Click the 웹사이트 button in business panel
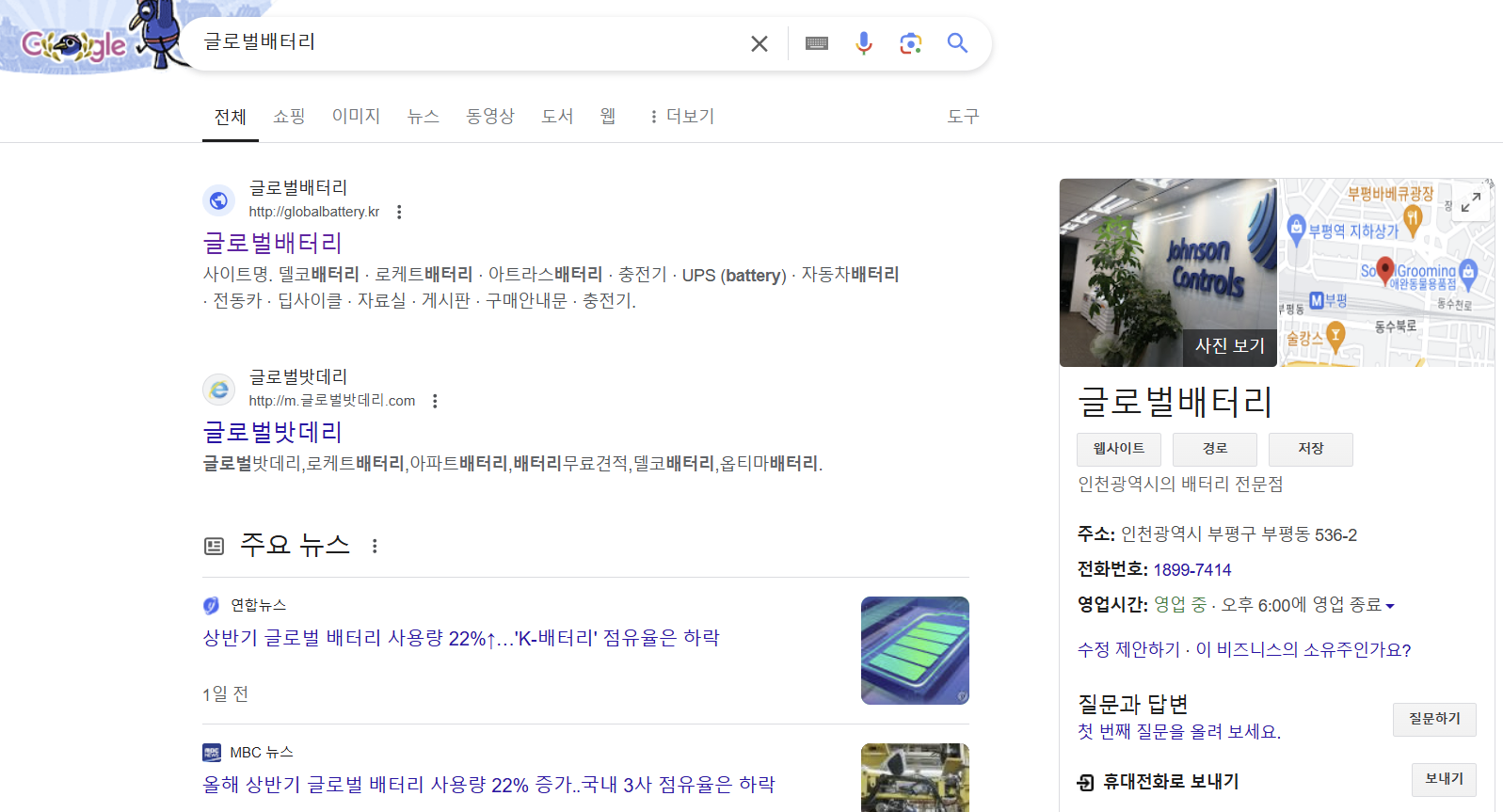This screenshot has width=1503, height=812. coord(1118,449)
